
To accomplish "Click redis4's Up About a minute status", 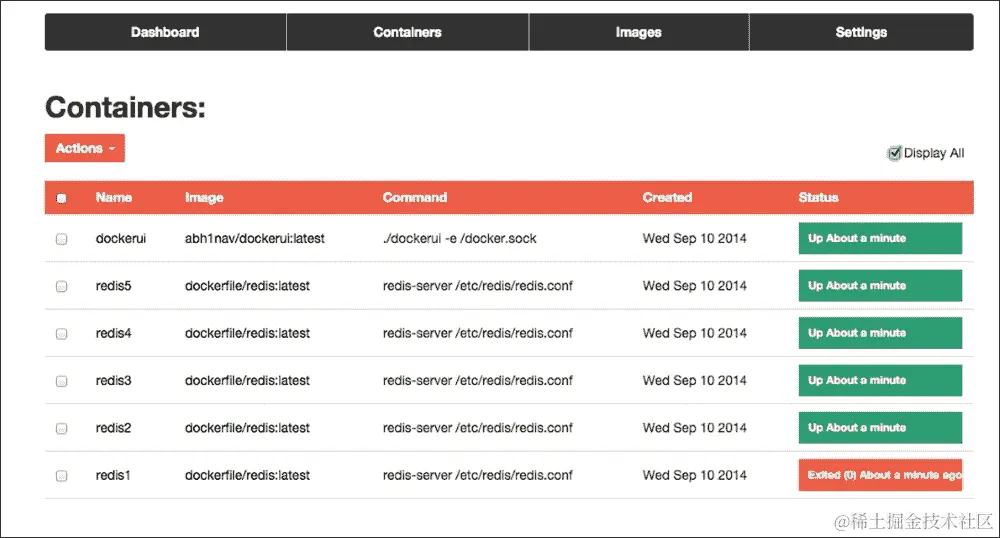I will 880,333.
